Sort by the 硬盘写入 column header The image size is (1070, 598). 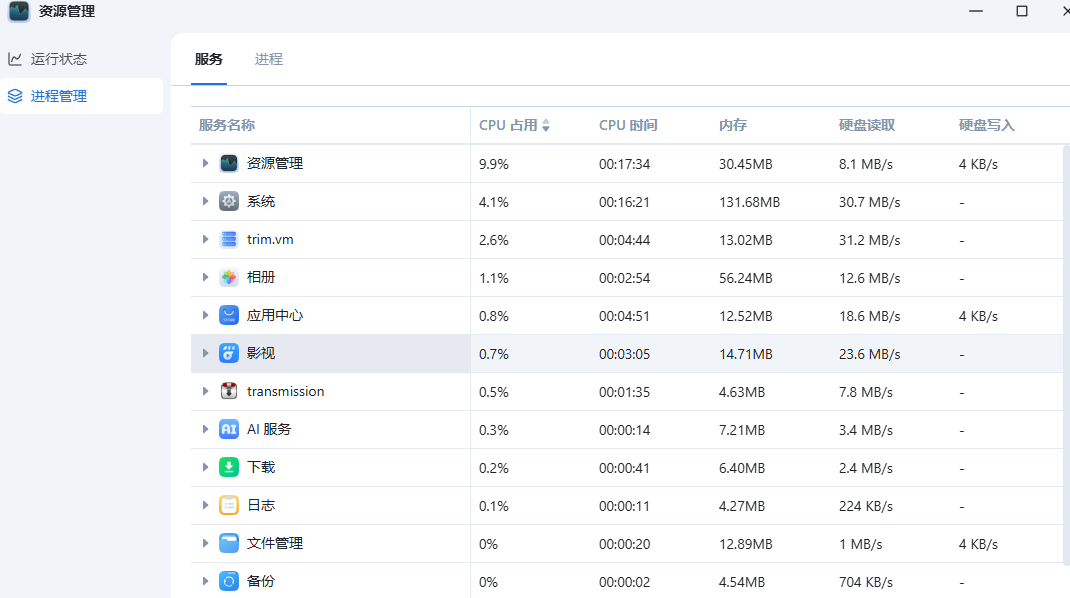pyautogui.click(x=987, y=125)
